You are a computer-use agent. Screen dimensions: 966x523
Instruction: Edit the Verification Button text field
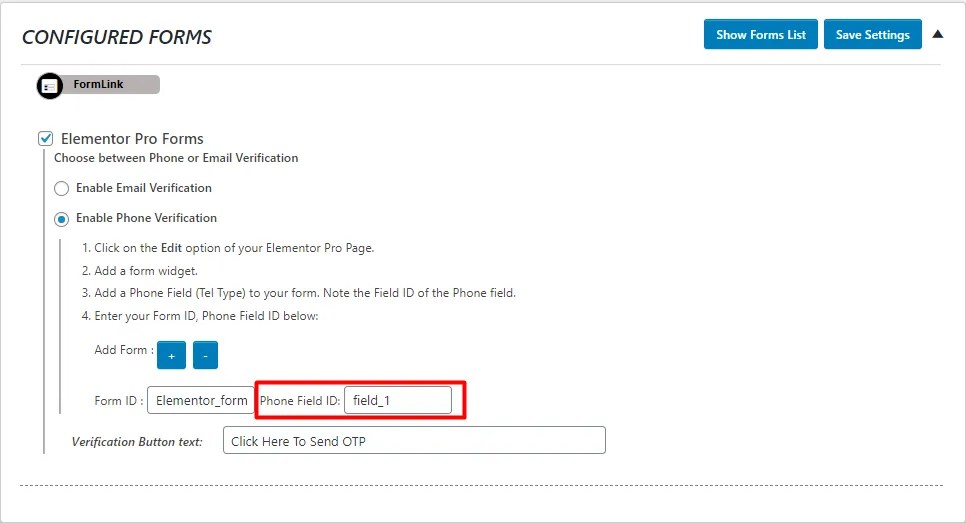(x=414, y=441)
